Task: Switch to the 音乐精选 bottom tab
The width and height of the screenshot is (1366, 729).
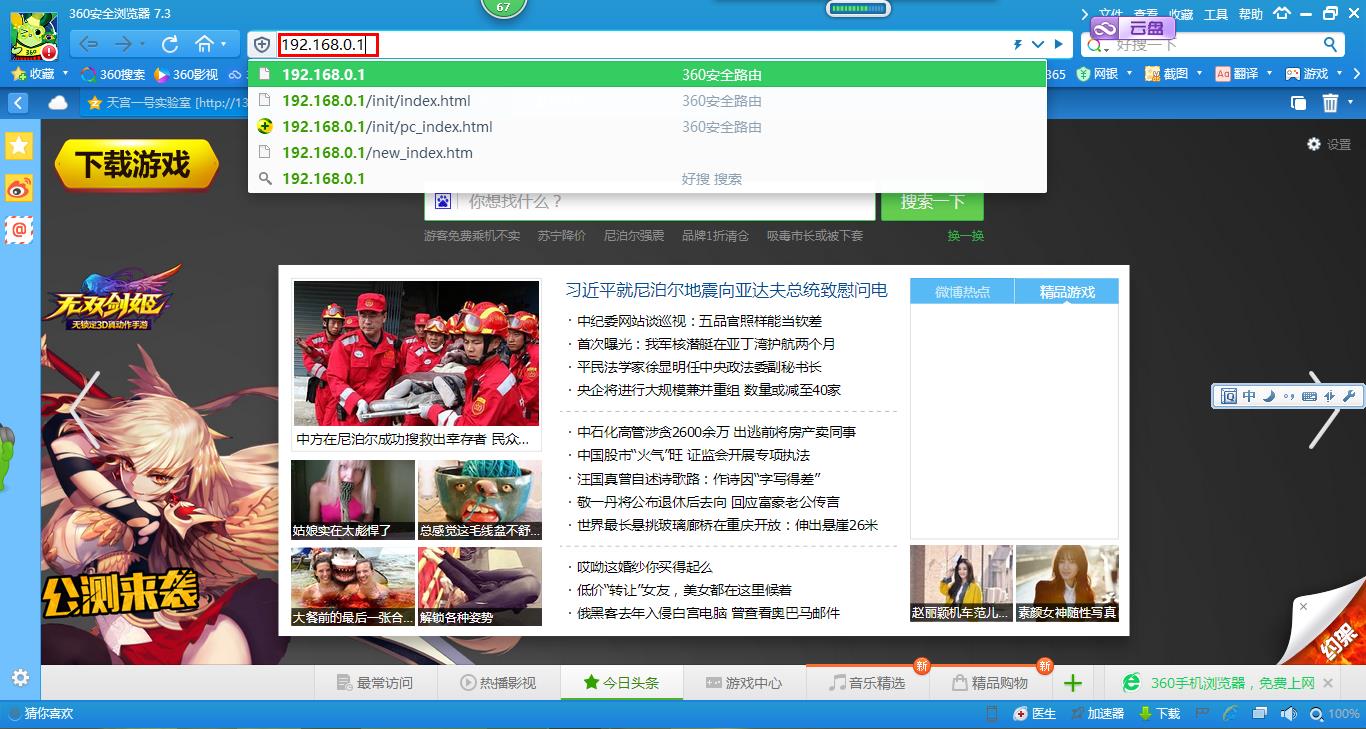Action: pyautogui.click(x=867, y=683)
